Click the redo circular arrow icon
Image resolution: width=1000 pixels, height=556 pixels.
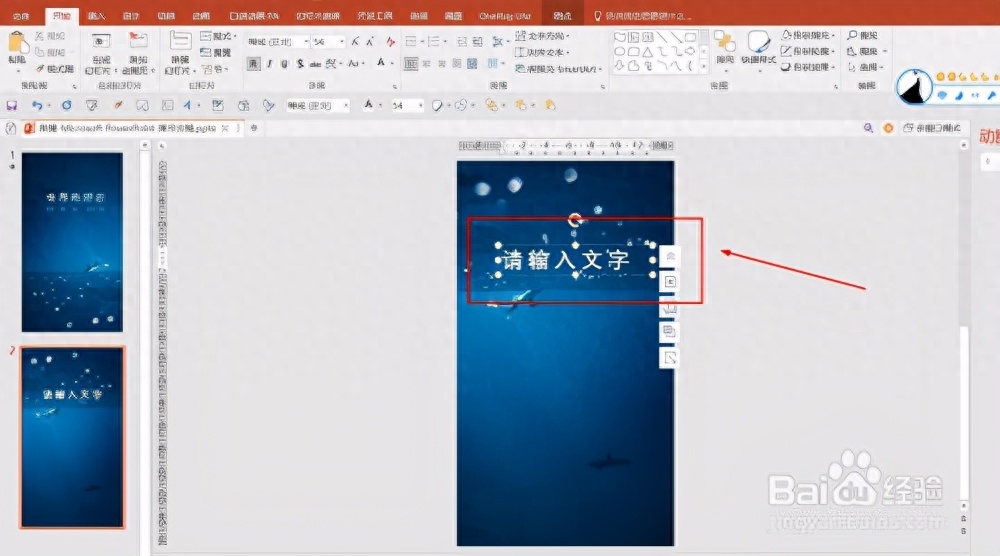66,105
